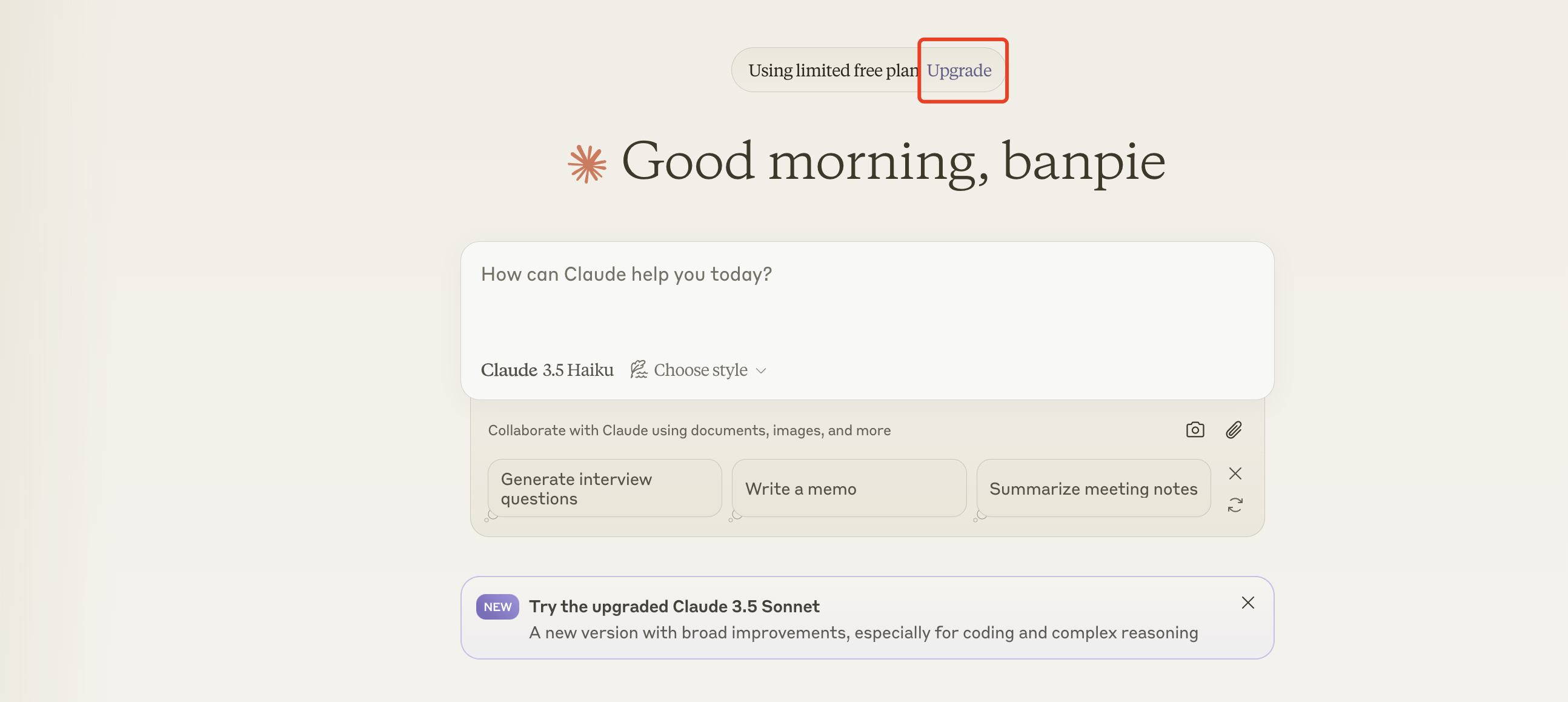Click the Collaborate with Claude hint text
Image resolution: width=1568 pixels, height=702 pixels.
[688, 430]
